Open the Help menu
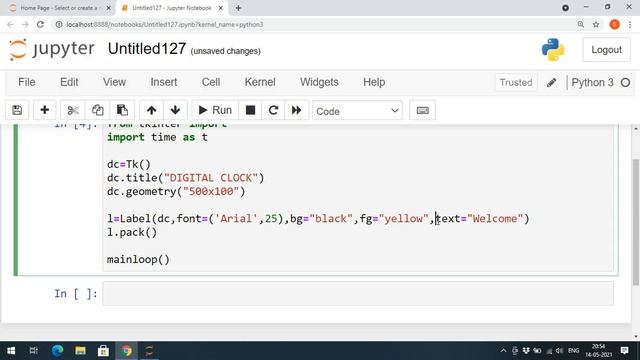Image resolution: width=640 pixels, height=360 pixels. [x=374, y=82]
